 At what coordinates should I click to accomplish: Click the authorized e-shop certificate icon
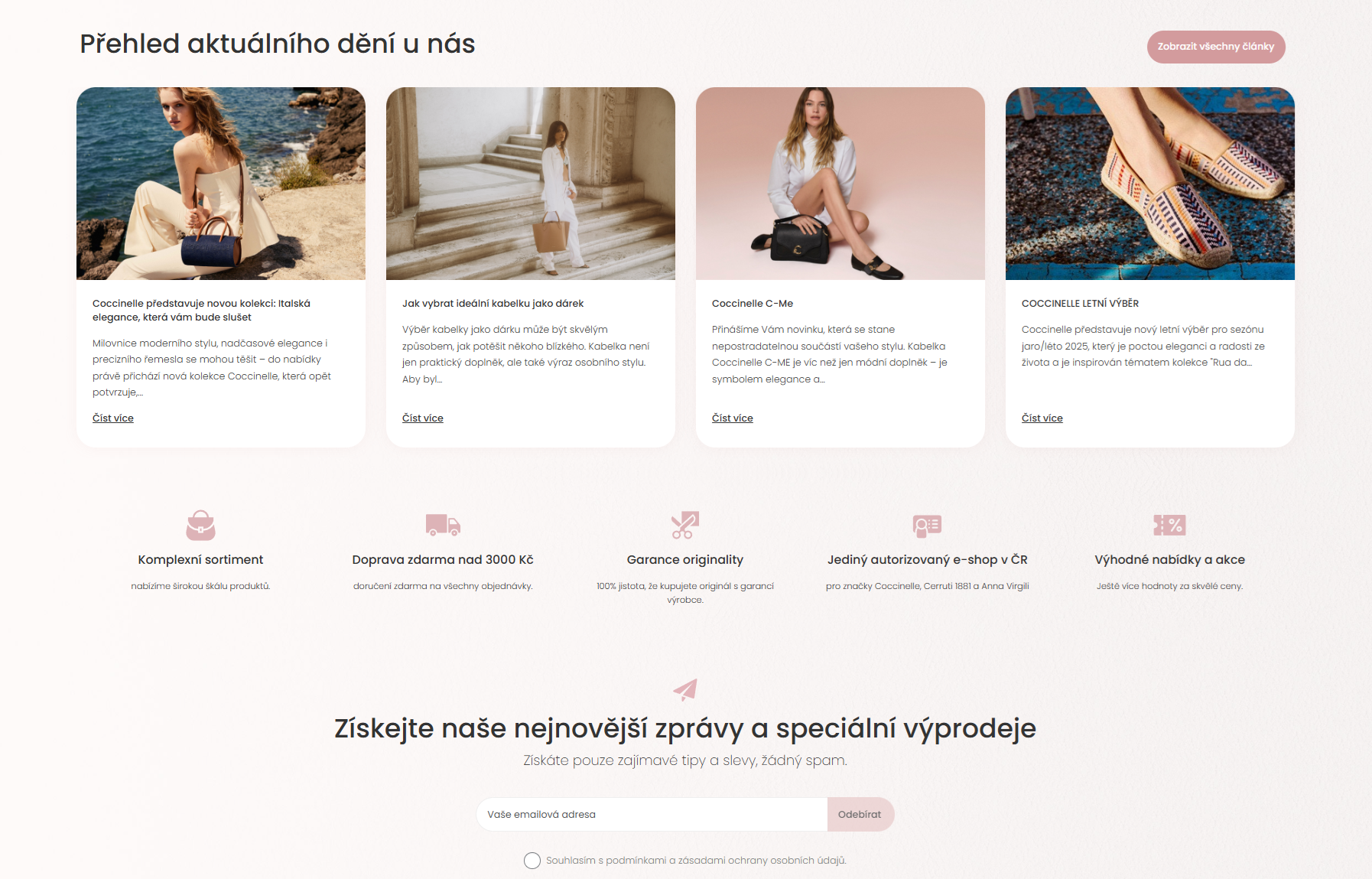tap(927, 526)
